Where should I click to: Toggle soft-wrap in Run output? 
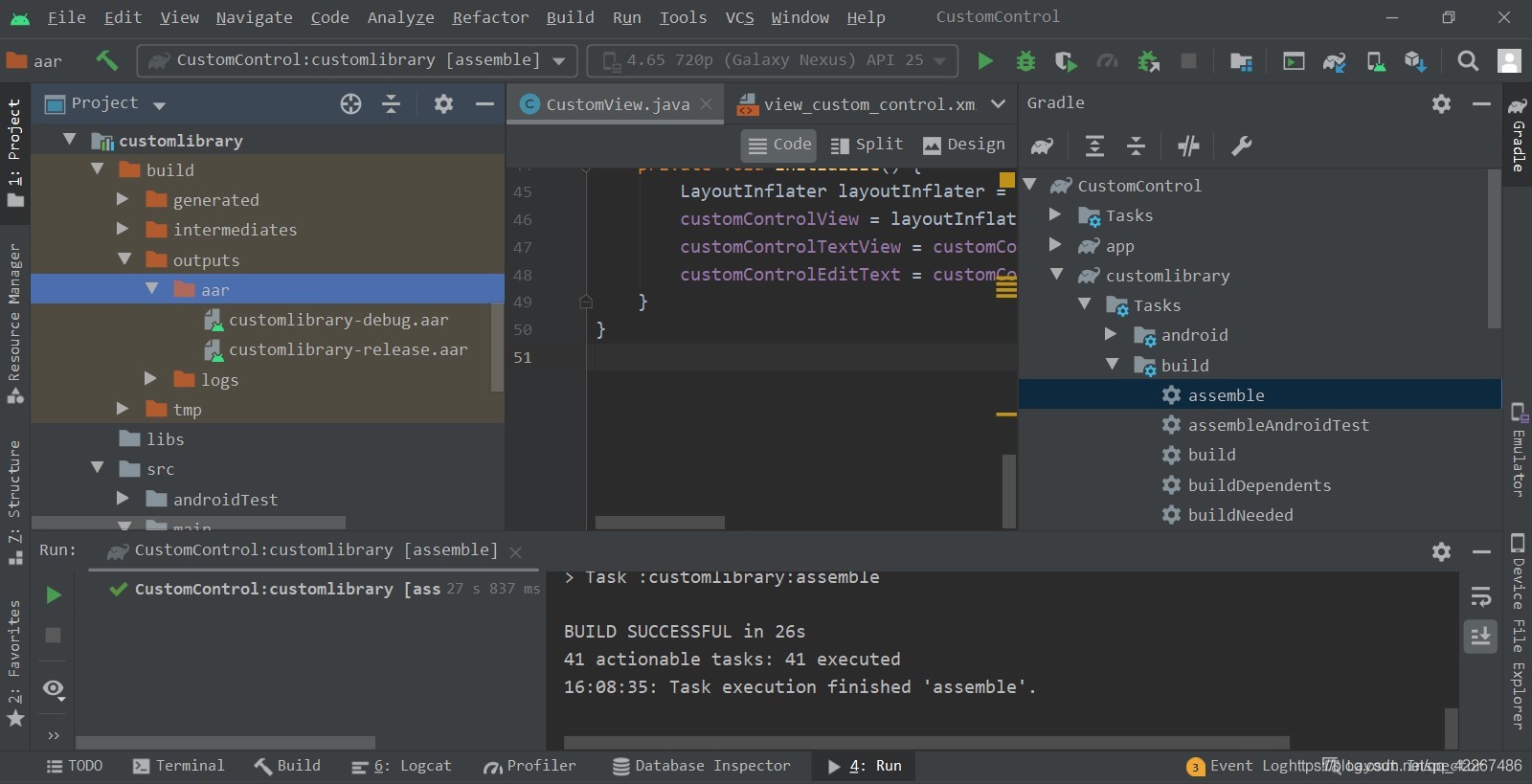pyautogui.click(x=1480, y=597)
